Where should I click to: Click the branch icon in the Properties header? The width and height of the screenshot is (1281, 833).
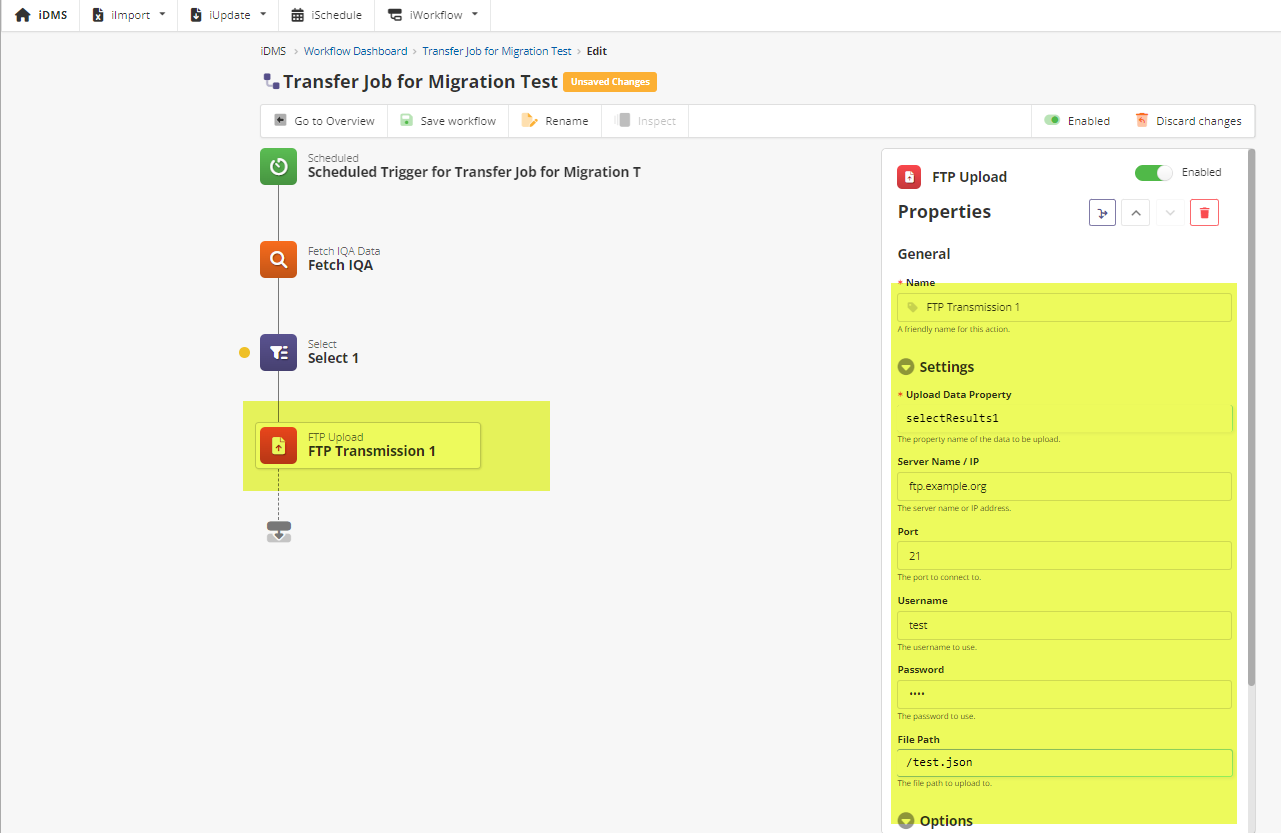click(x=1102, y=212)
